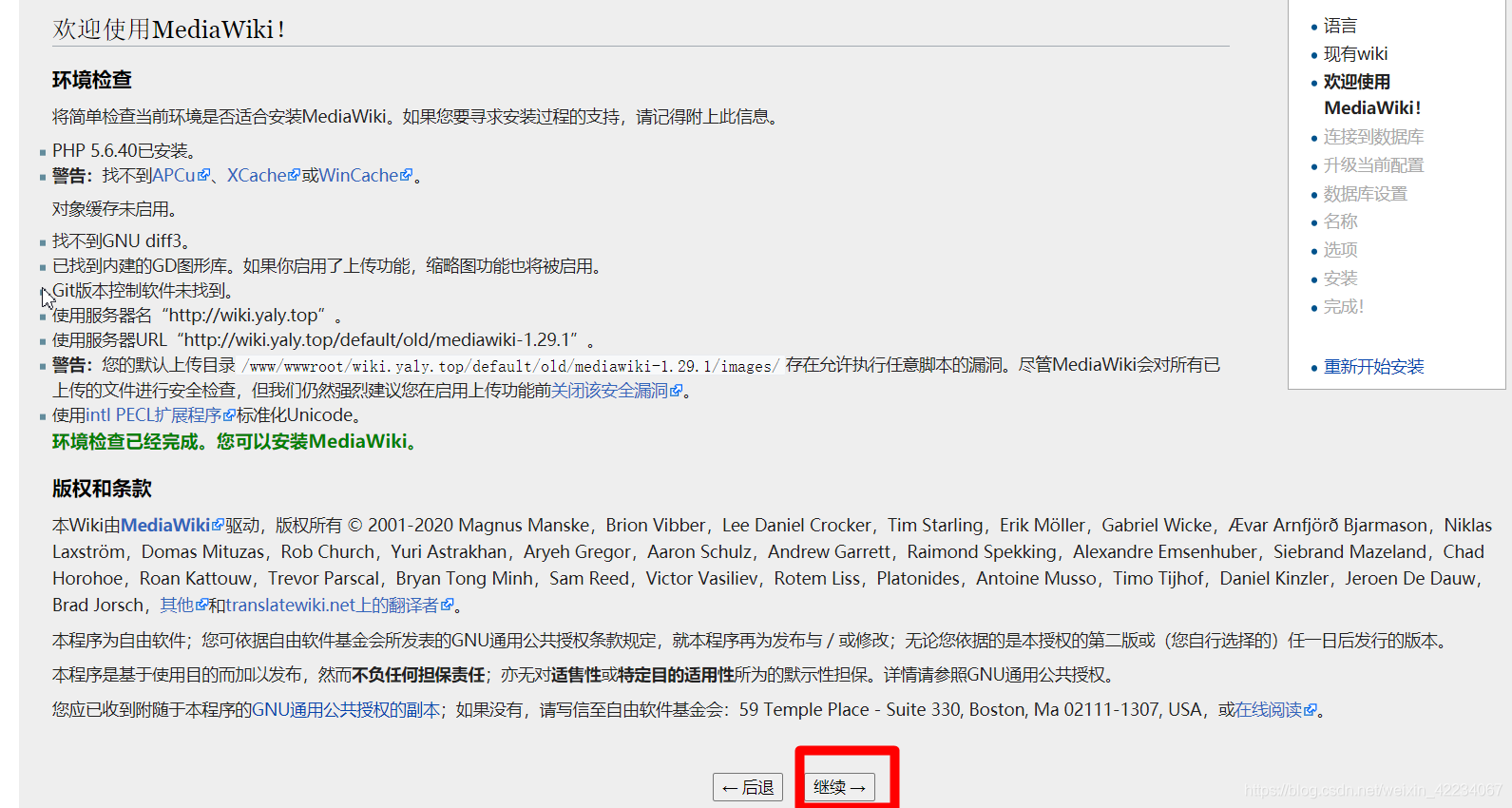Select 名称 step in sidebar
Screen dimensions: 1512x808
coord(1340,221)
